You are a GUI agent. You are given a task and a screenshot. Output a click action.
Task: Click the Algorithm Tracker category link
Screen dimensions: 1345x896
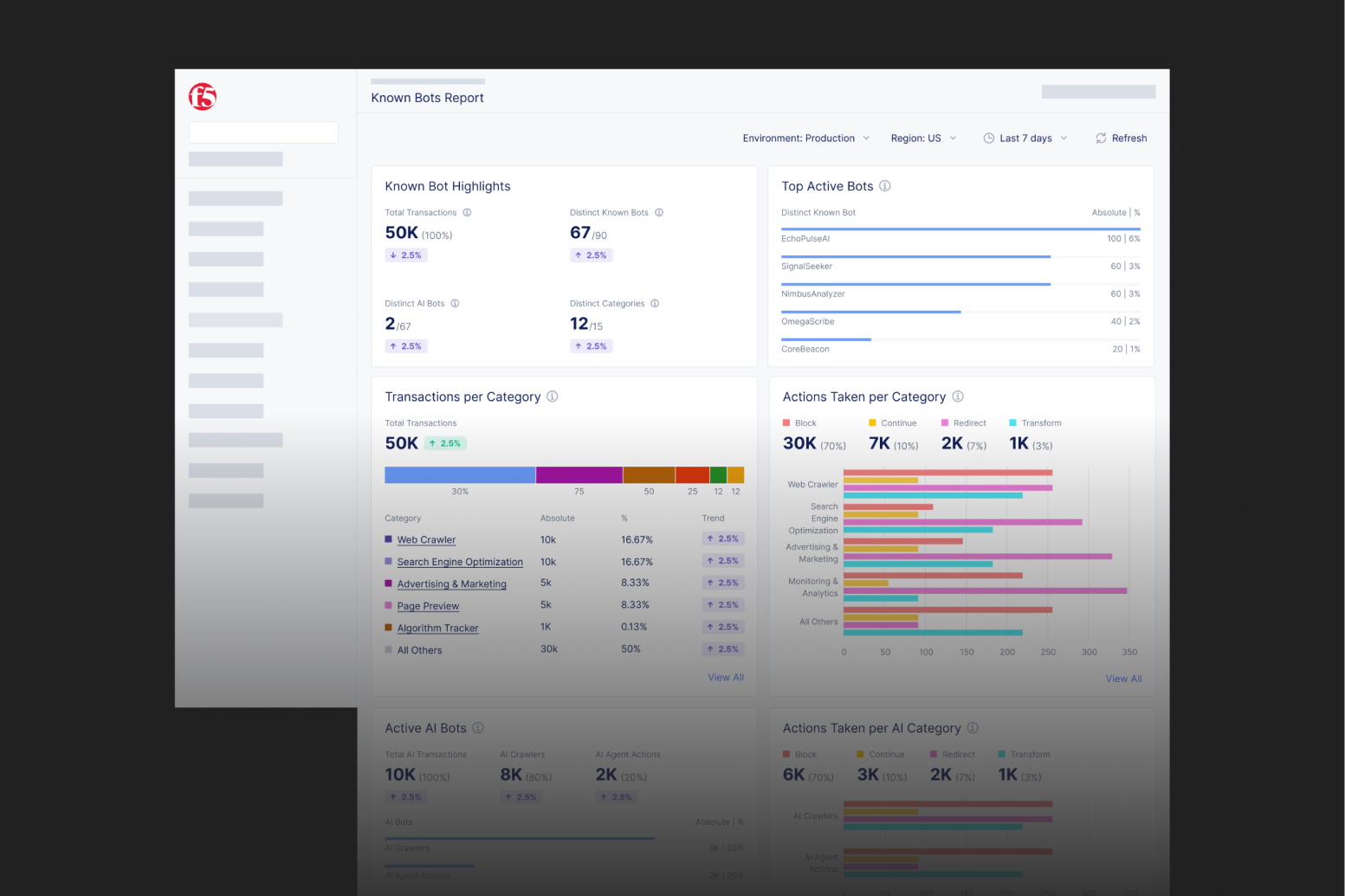tap(437, 628)
